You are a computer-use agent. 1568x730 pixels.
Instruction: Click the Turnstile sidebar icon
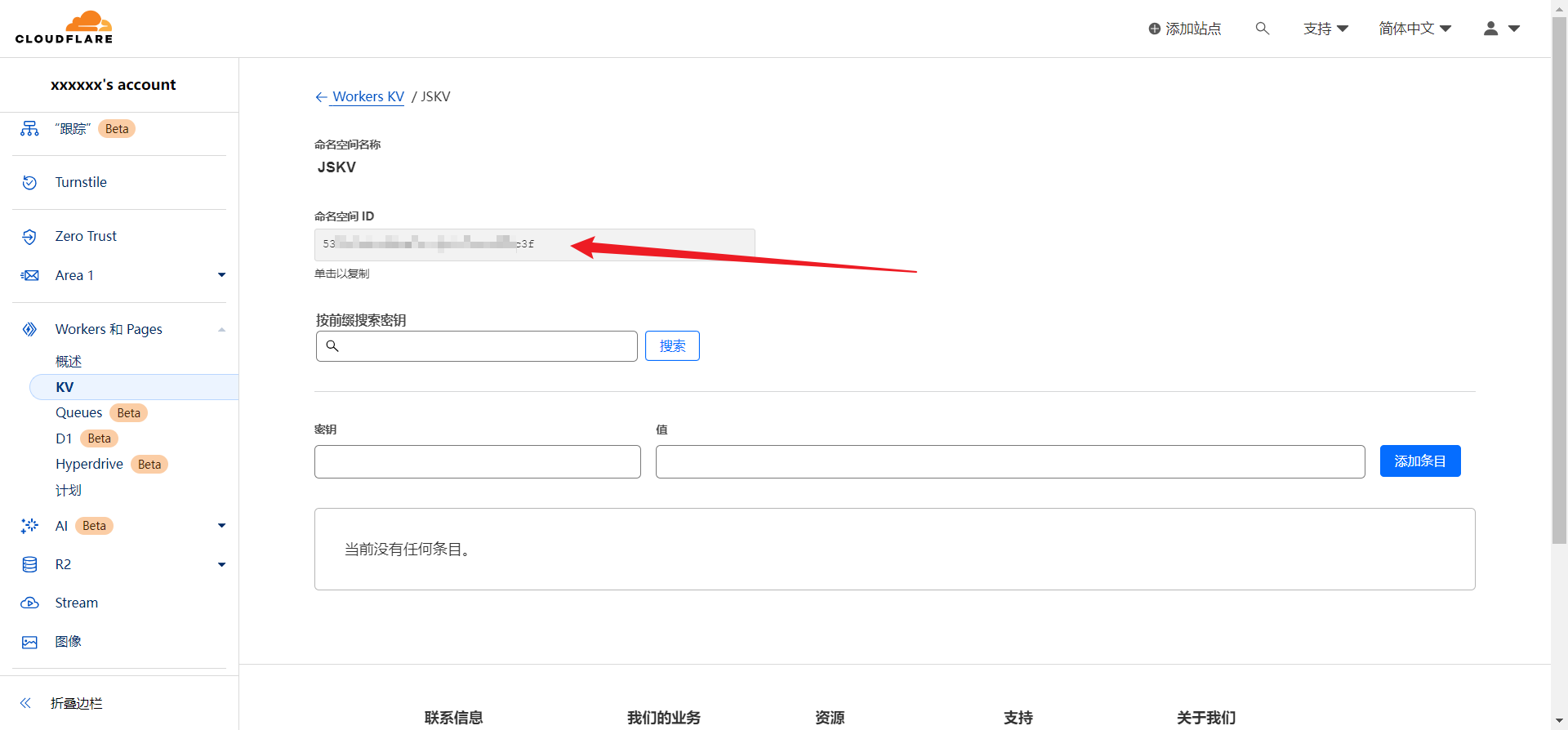pos(29,182)
